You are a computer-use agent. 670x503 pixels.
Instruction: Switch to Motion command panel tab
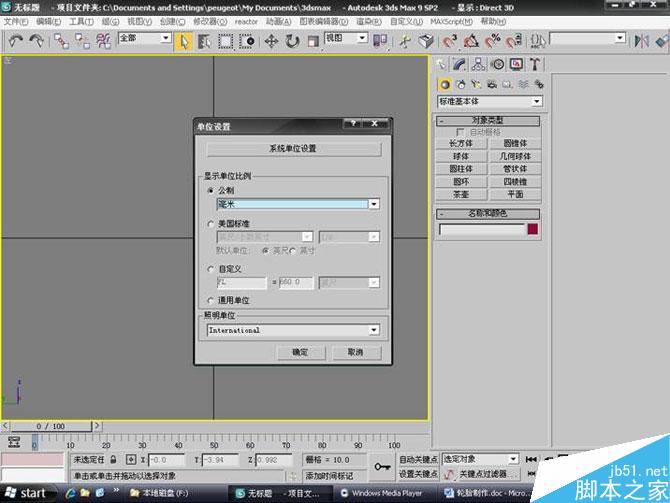tap(497, 65)
